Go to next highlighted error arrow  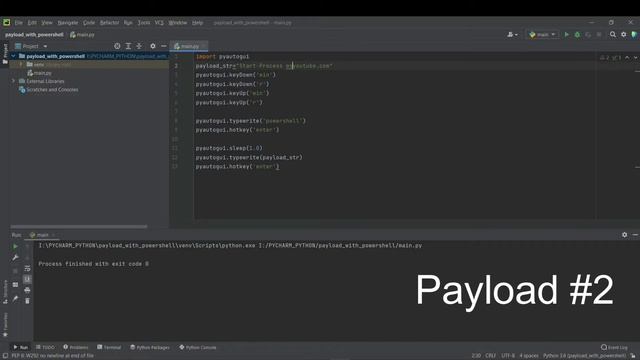pos(636,58)
